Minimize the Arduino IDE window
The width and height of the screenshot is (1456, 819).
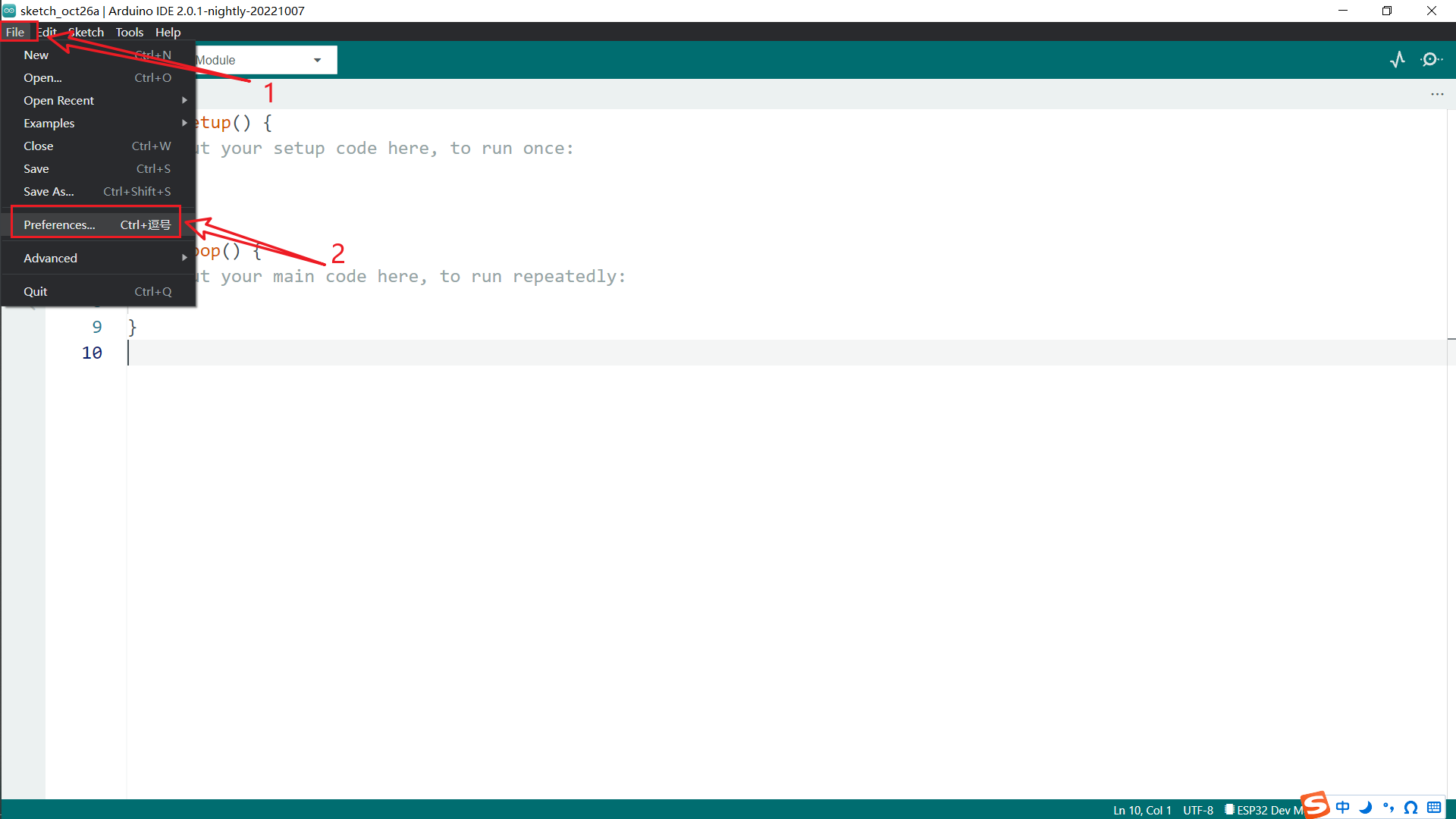point(1343,11)
